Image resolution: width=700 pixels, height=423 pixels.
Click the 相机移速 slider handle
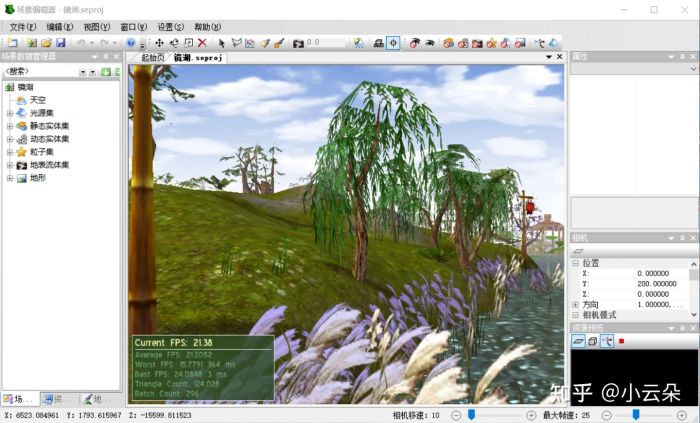[x=471, y=414]
